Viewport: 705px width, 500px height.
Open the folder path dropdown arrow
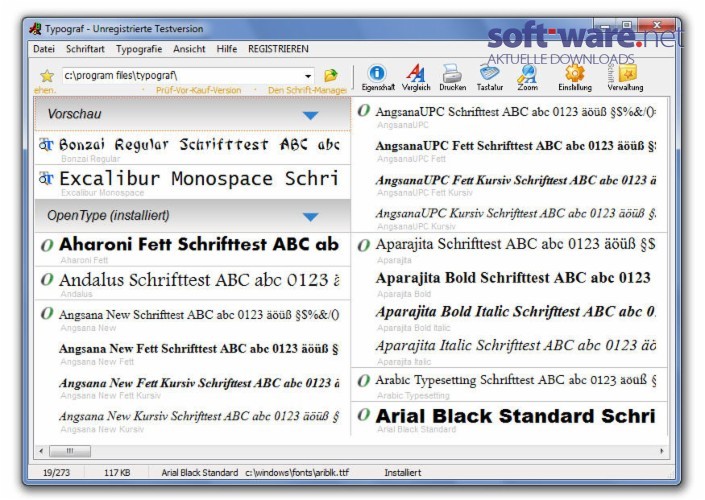308,76
